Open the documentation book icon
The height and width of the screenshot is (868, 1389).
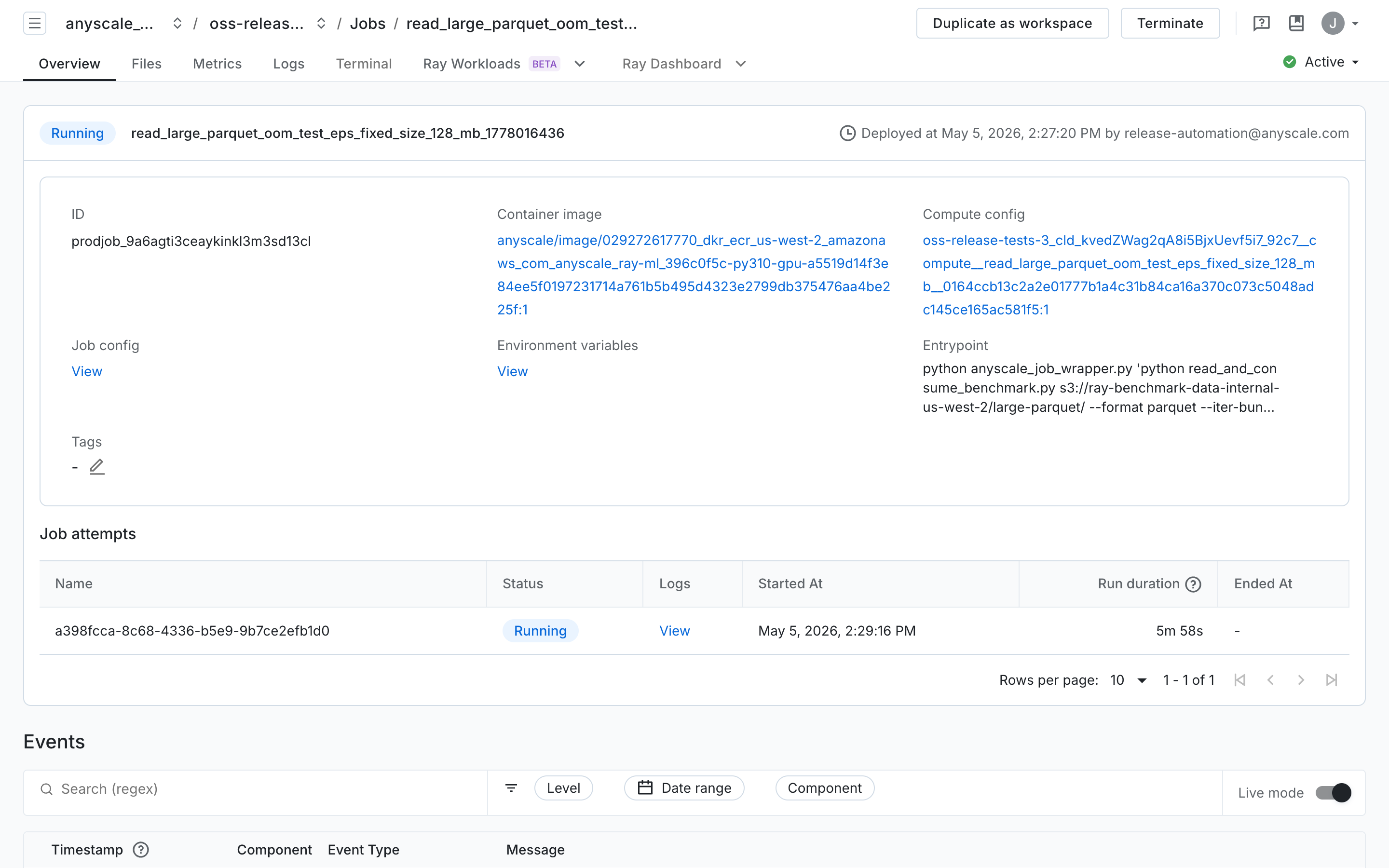[1296, 23]
